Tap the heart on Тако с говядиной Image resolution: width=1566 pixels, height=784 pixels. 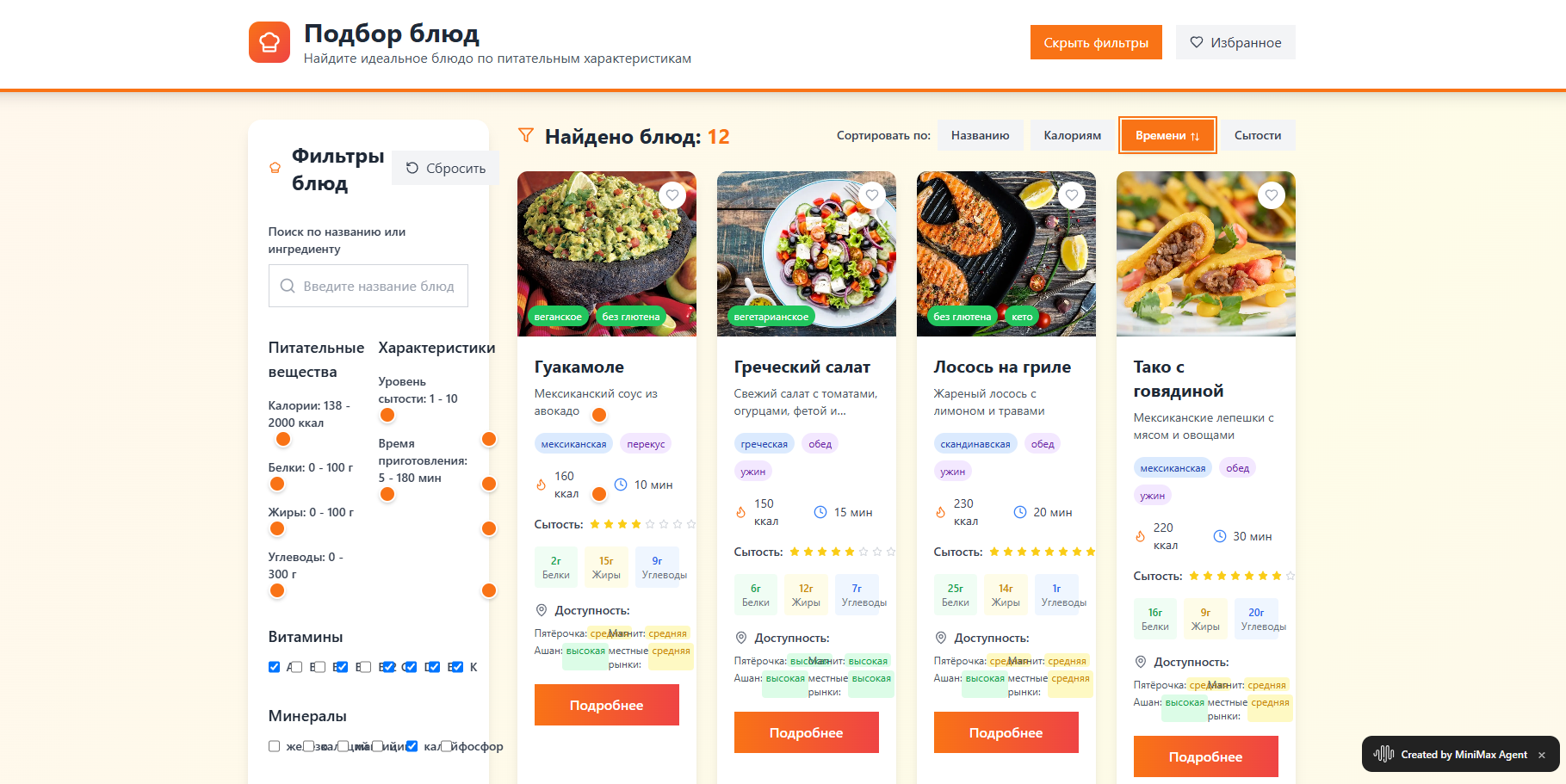click(1272, 195)
